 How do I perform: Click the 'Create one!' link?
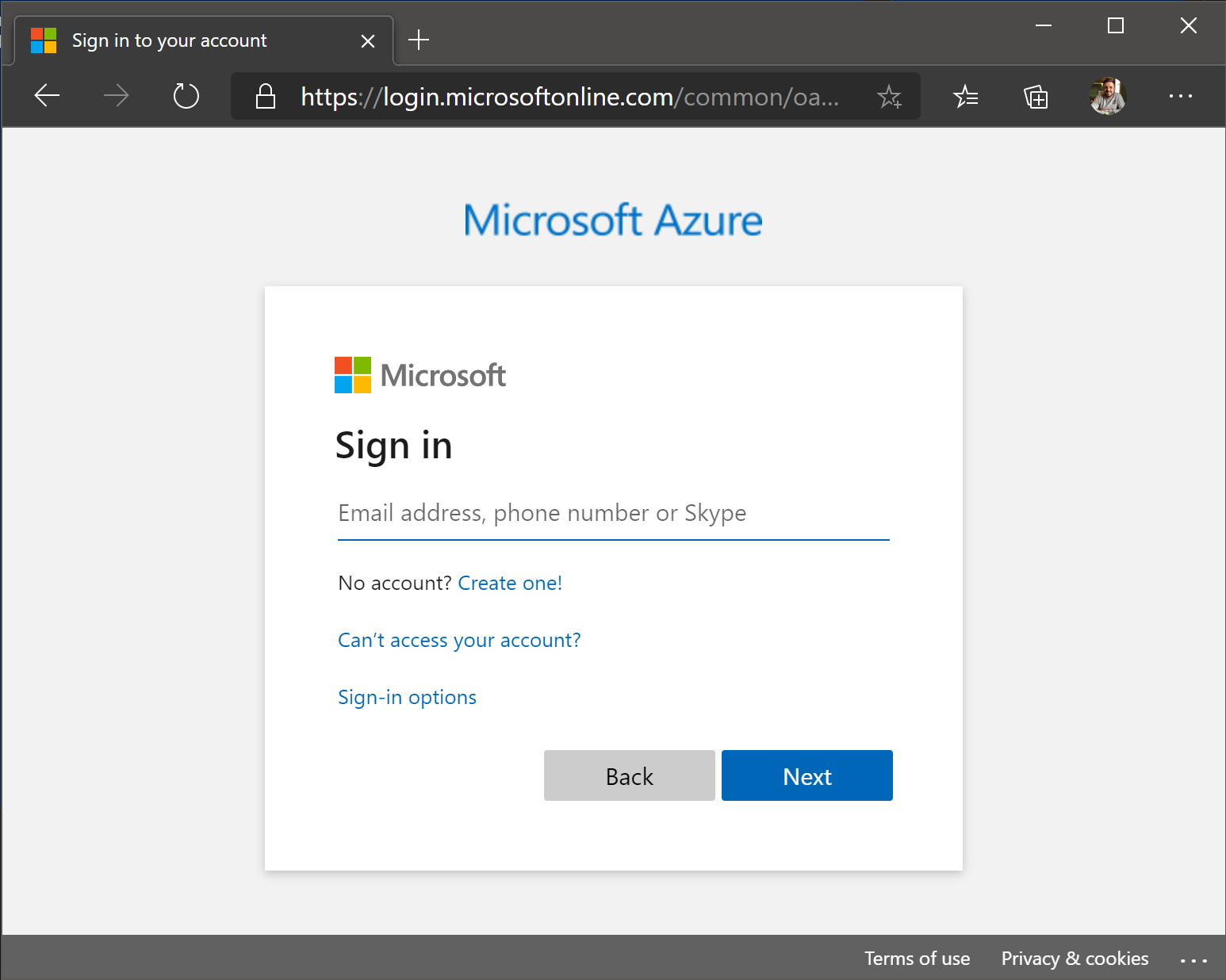510,584
